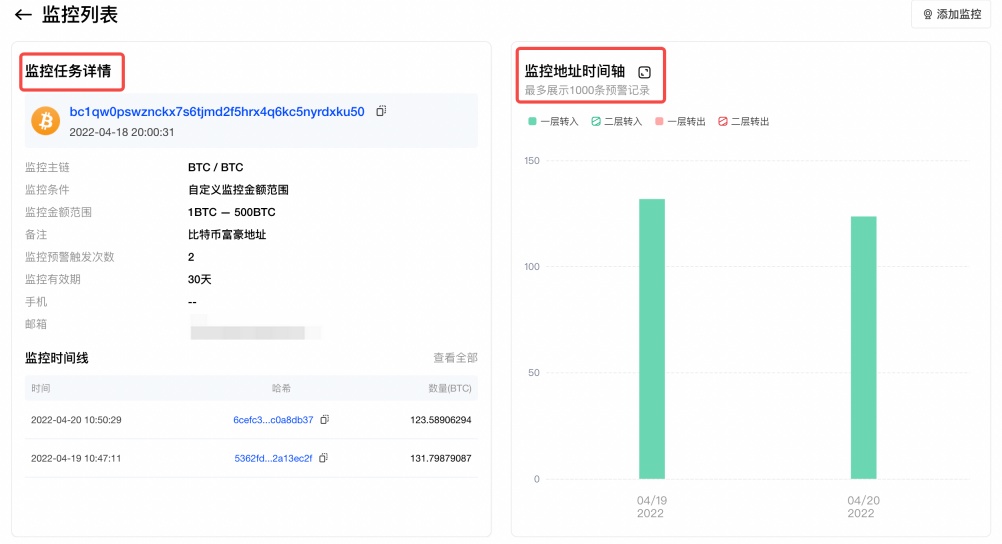
Task: Click 查看全部 to view all records
Action: [x=455, y=358]
